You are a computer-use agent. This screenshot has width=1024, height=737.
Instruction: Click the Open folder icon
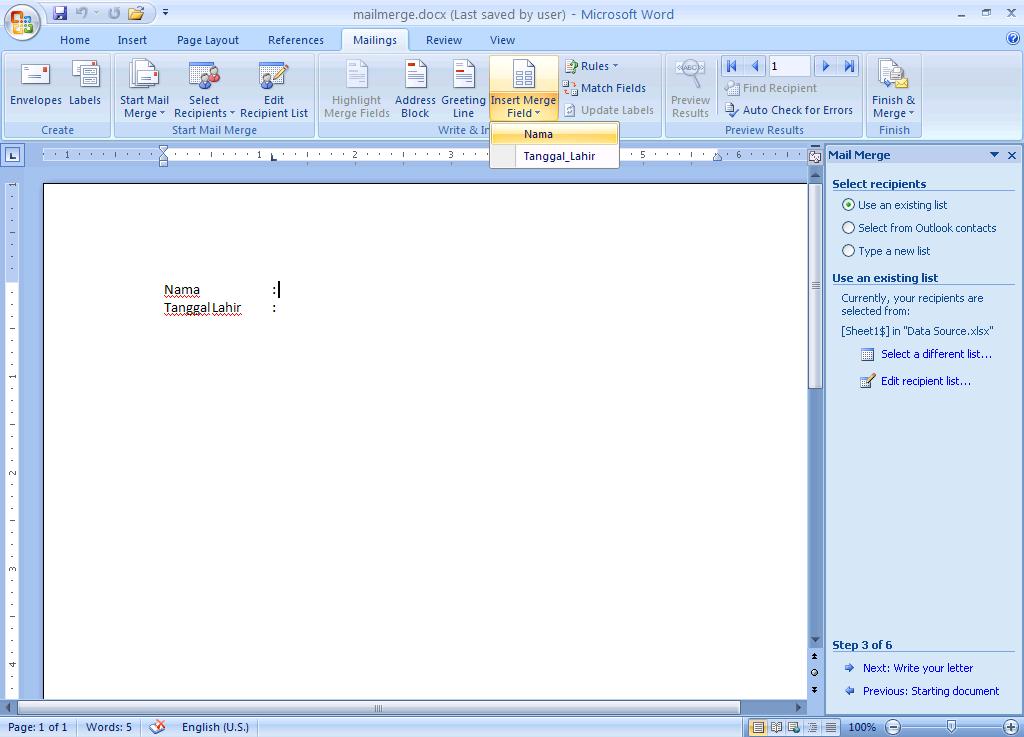136,12
